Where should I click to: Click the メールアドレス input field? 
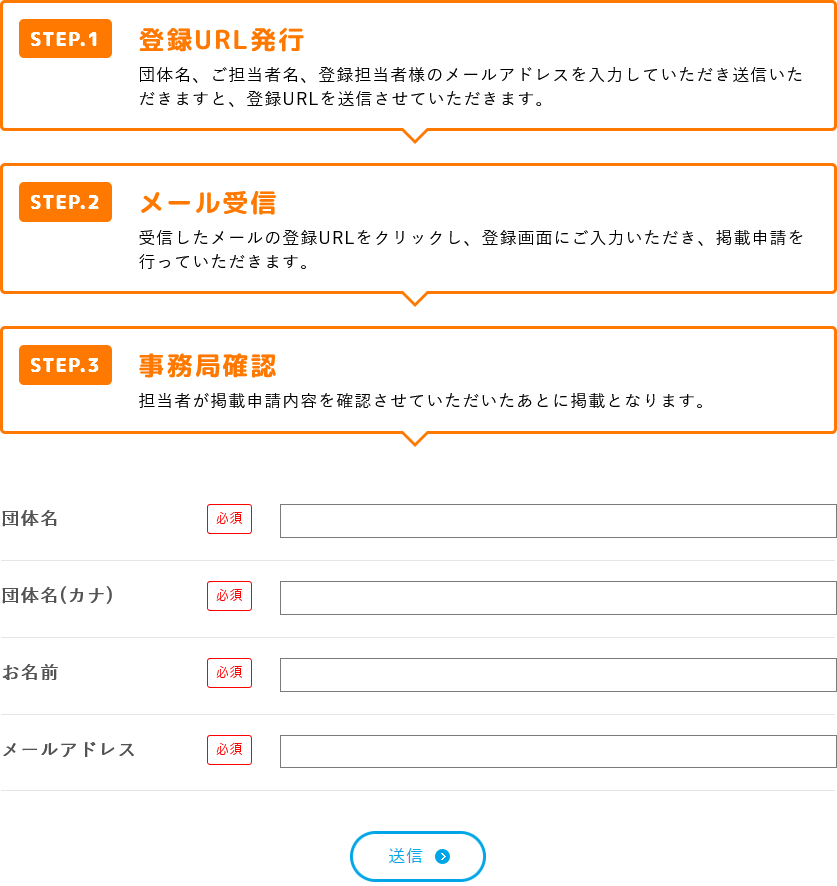click(558, 751)
